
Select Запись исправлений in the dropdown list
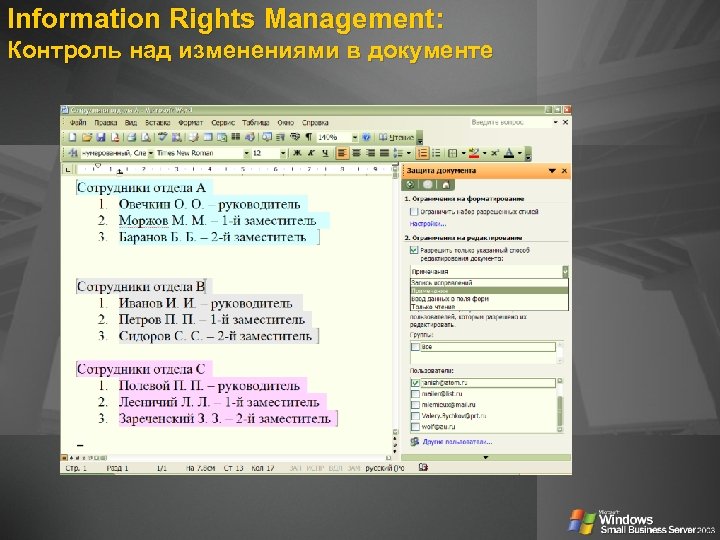tap(489, 283)
